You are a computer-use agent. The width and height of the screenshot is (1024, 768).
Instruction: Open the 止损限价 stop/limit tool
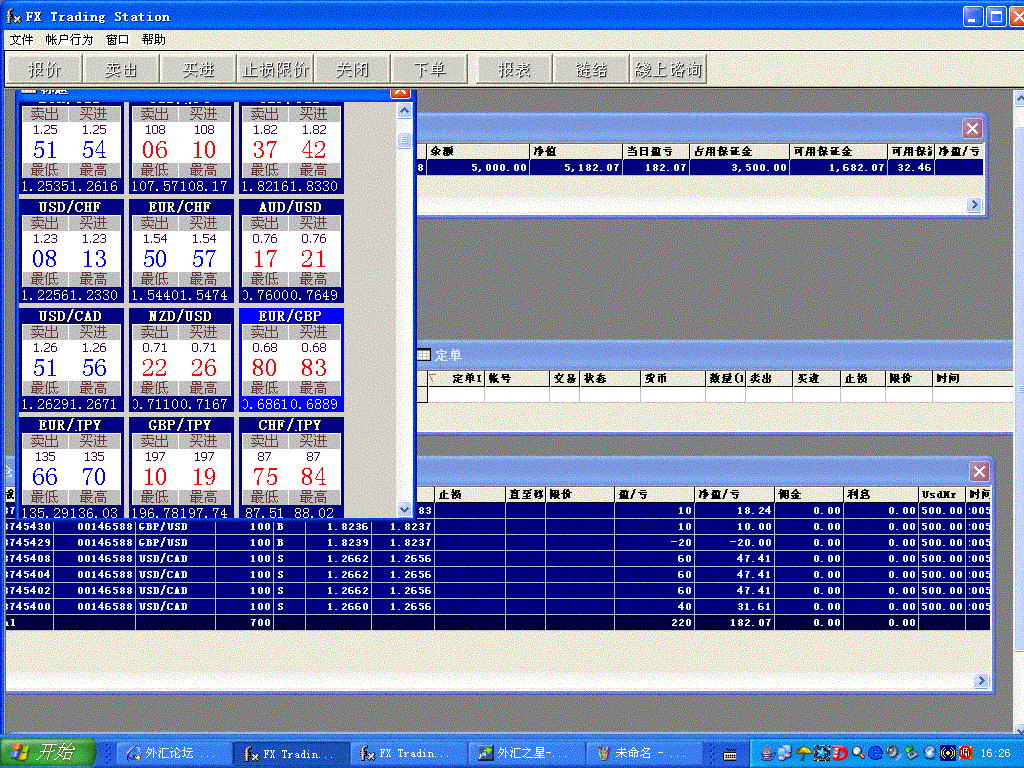pos(276,69)
